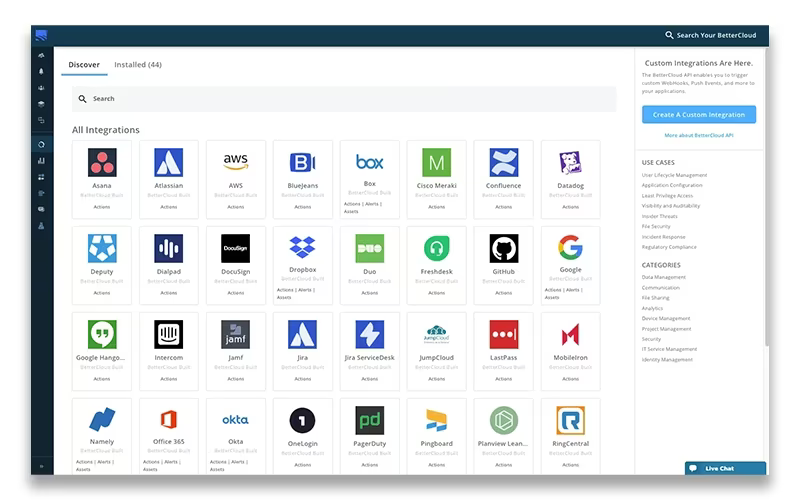
Task: Select the Freshdesk integration icon
Action: (x=436, y=248)
